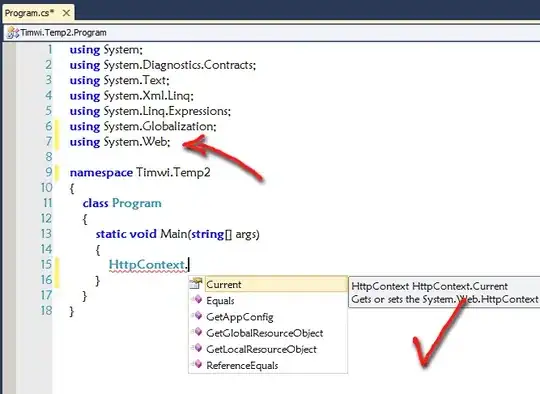Place cursor after HttpContext. on line 15
Viewport: 540px width, 394px height.
point(189,265)
